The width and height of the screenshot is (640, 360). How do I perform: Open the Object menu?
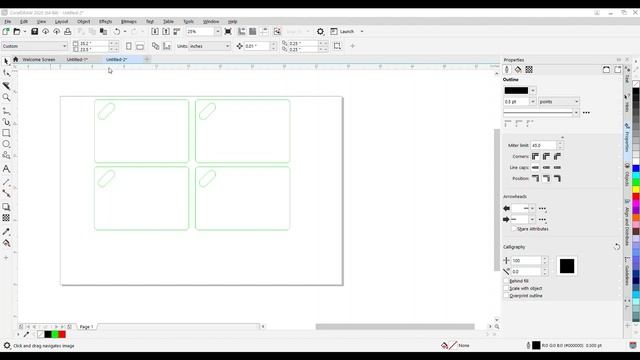click(84, 21)
